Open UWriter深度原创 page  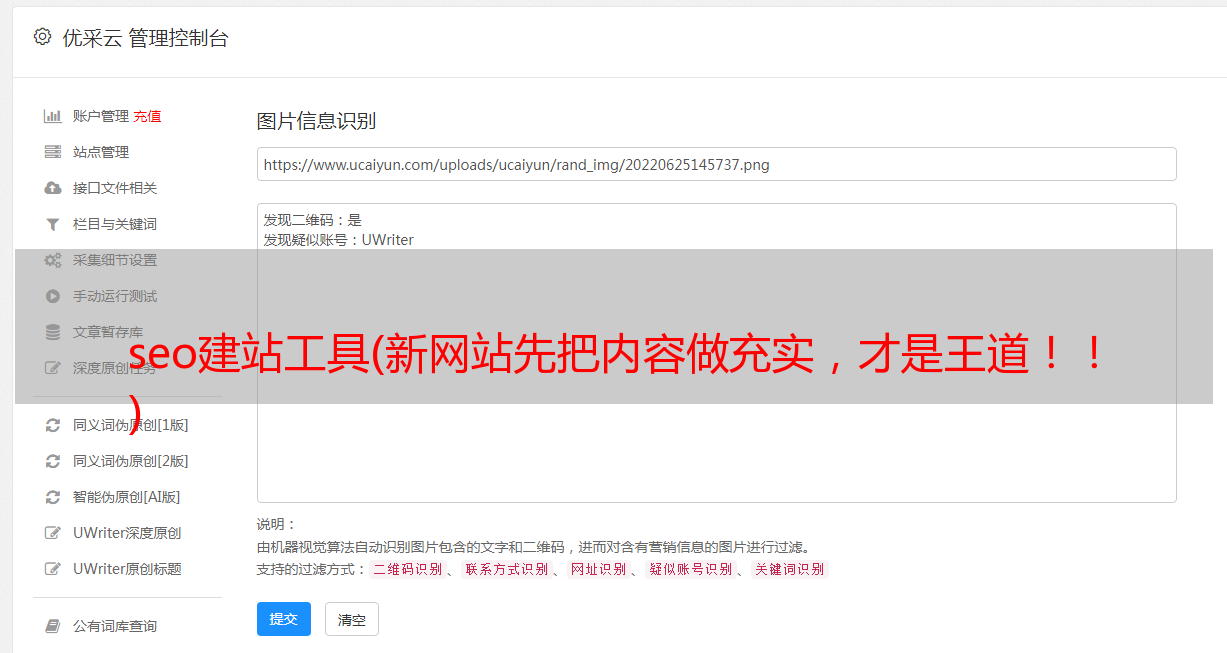(127, 533)
